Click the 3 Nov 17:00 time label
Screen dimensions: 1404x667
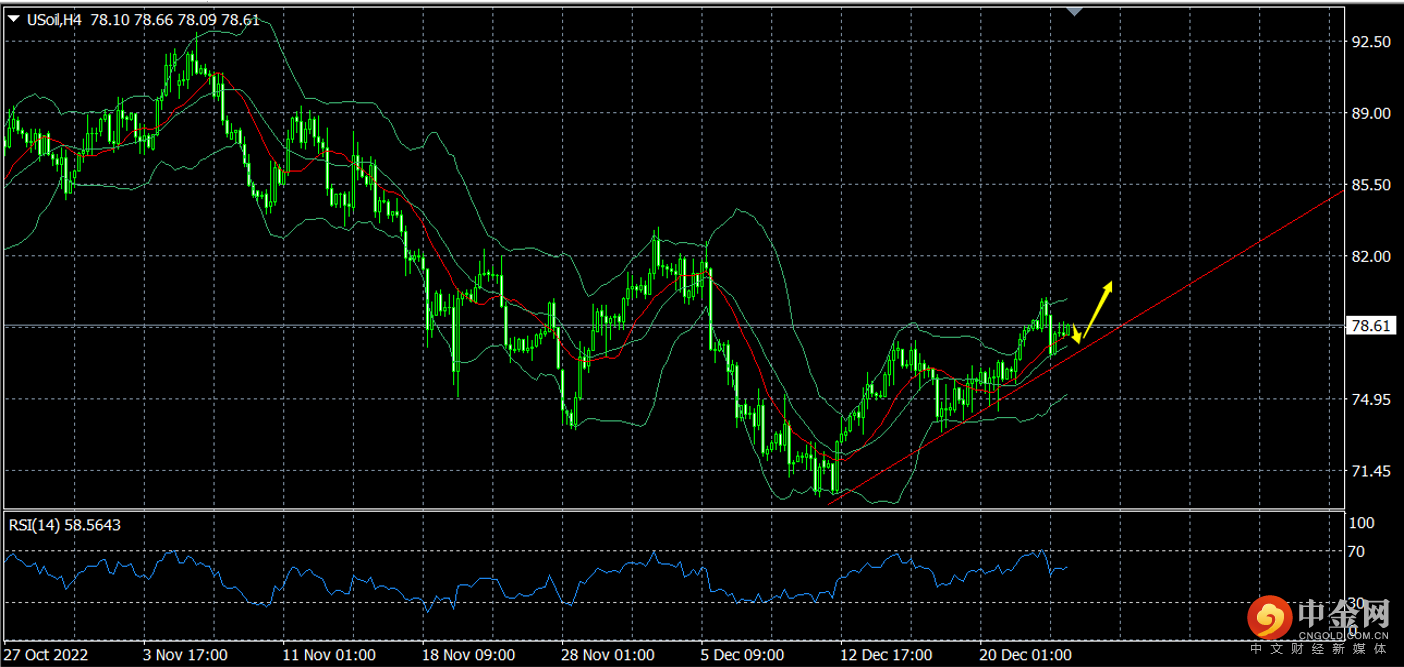click(185, 655)
